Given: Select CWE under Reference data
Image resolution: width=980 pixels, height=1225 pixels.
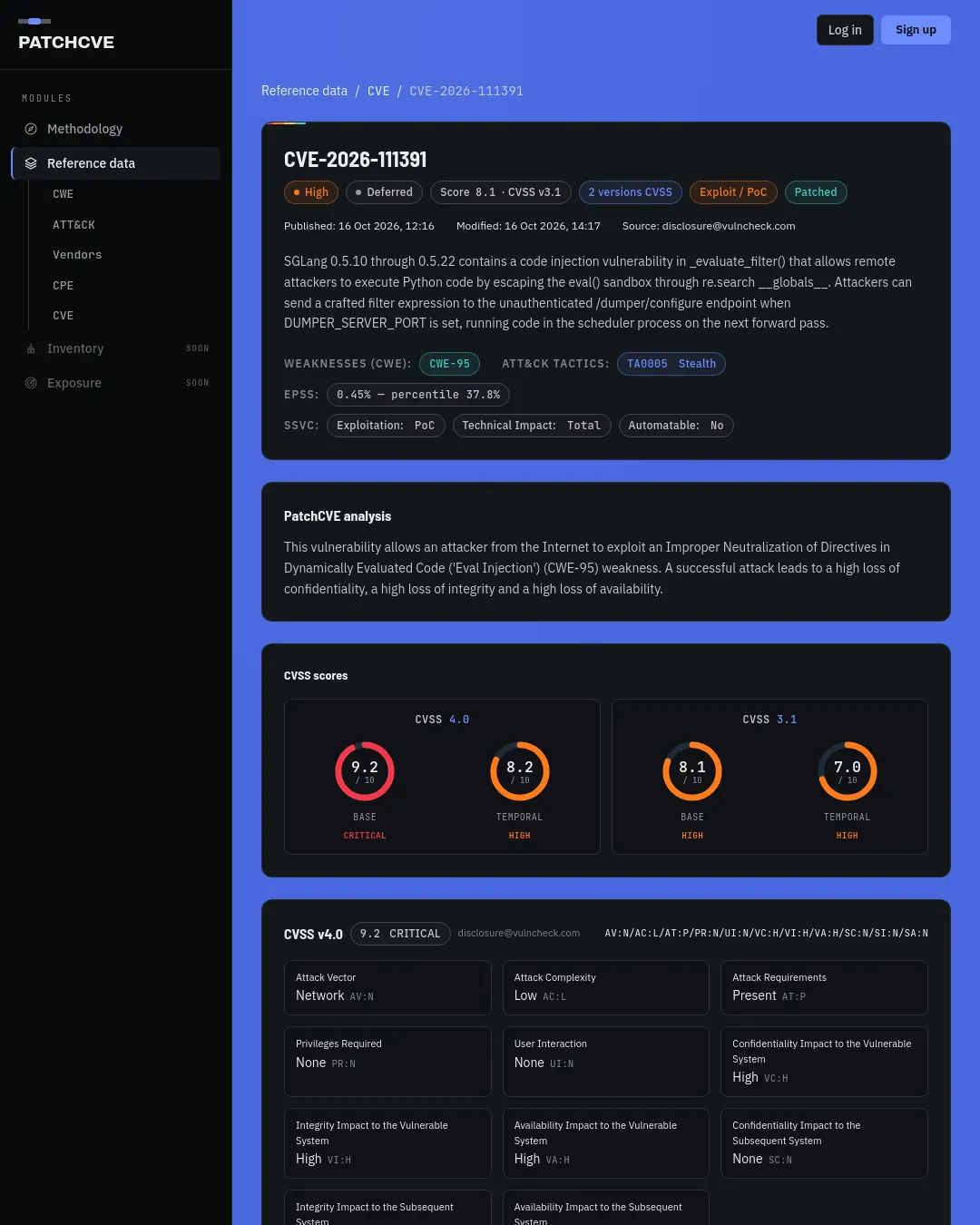Looking at the screenshot, I should (63, 194).
